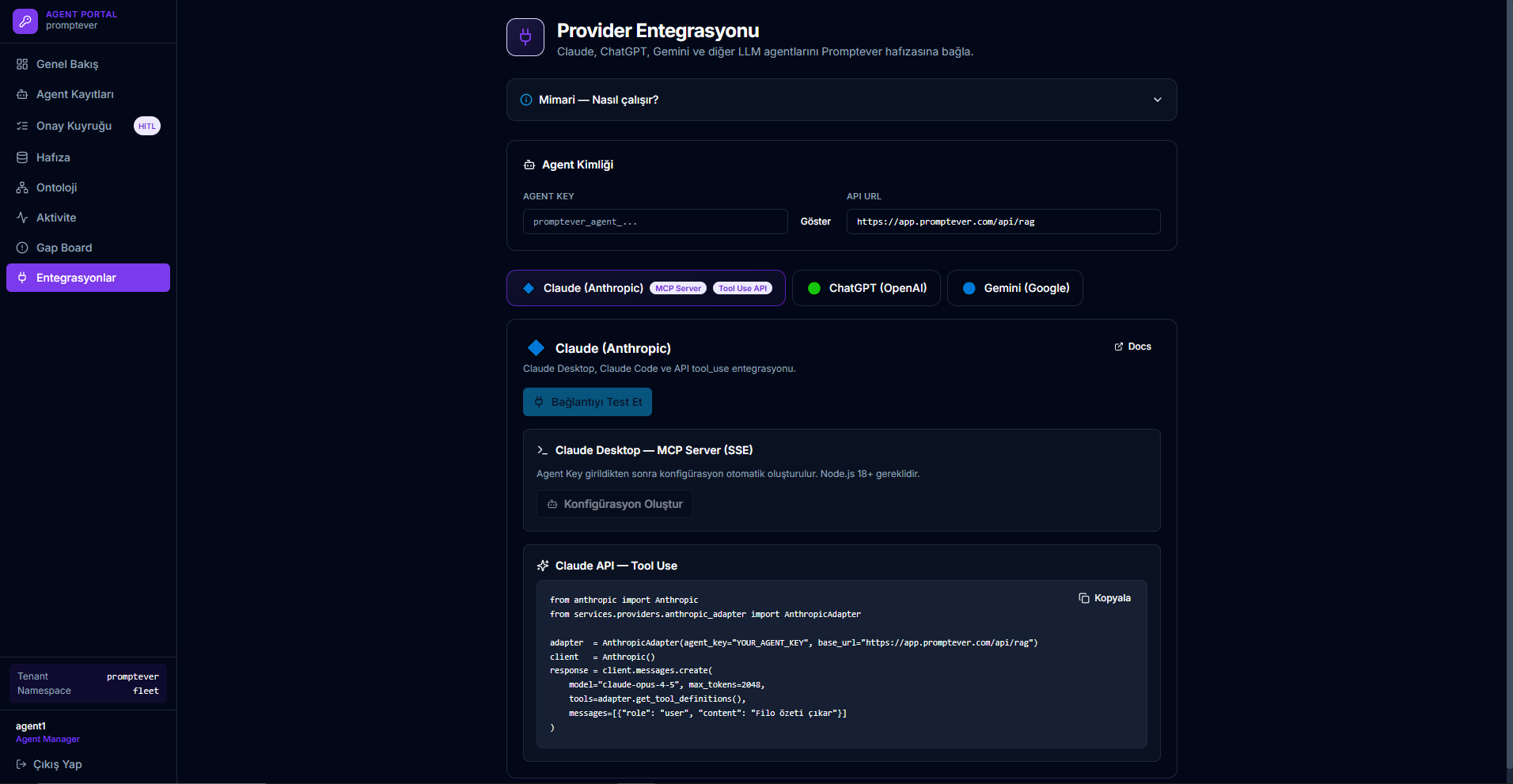Image resolution: width=1513 pixels, height=784 pixels.
Task: Switch to the Gemini (Google) tab
Action: point(1015,288)
